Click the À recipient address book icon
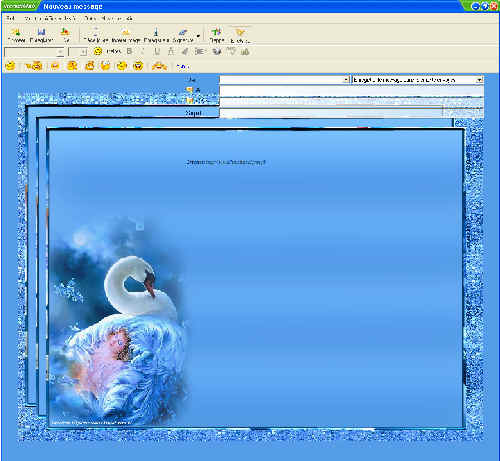500x461 pixels. coord(190,90)
